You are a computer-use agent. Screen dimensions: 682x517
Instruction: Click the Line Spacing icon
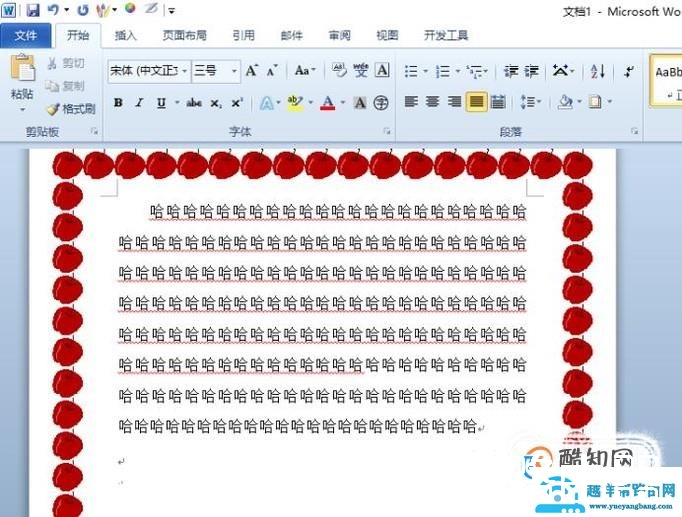pyautogui.click(x=530, y=103)
